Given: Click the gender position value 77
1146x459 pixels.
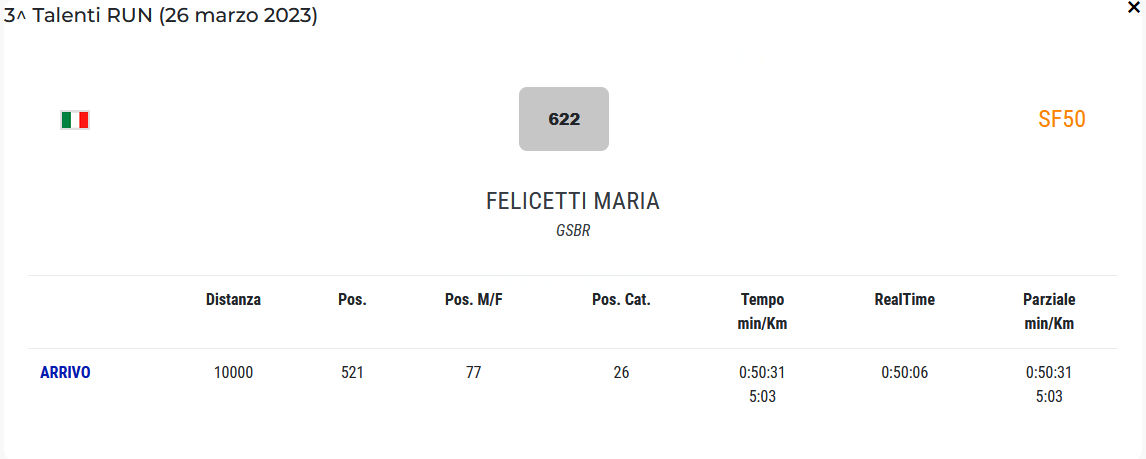Looking at the screenshot, I should [x=473, y=372].
